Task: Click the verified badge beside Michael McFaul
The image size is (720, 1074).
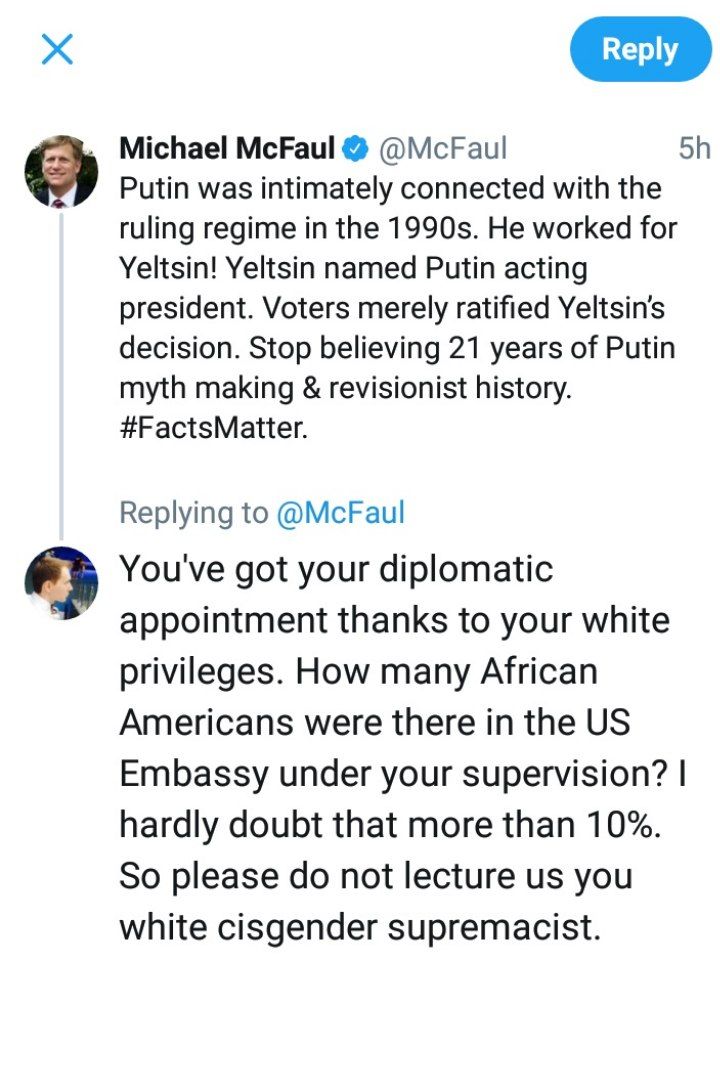Action: click(x=354, y=150)
